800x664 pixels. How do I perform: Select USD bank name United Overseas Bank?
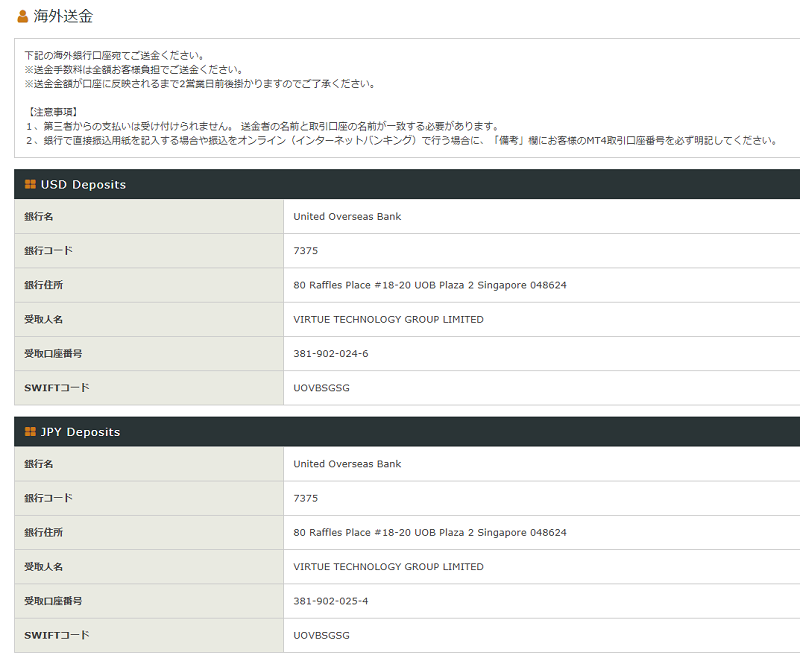tap(347, 216)
